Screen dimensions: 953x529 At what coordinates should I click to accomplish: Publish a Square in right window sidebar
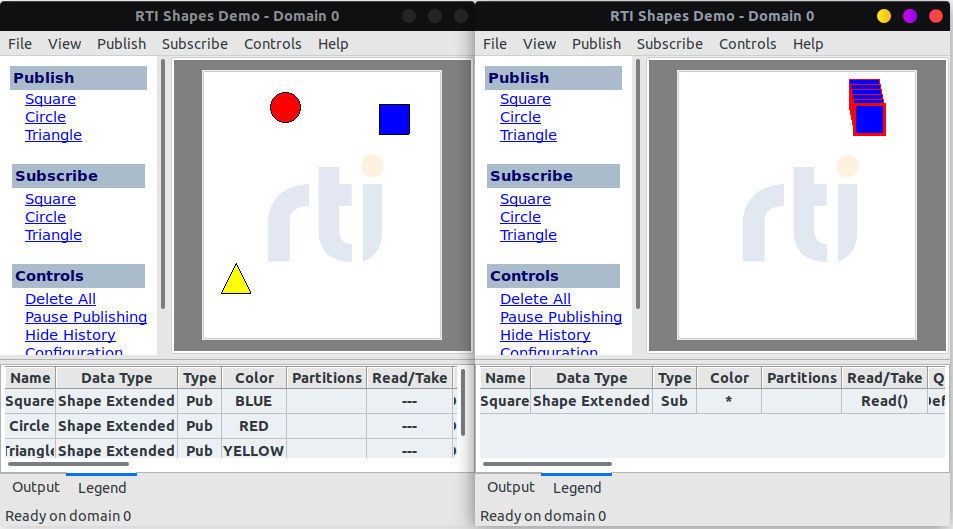point(525,99)
